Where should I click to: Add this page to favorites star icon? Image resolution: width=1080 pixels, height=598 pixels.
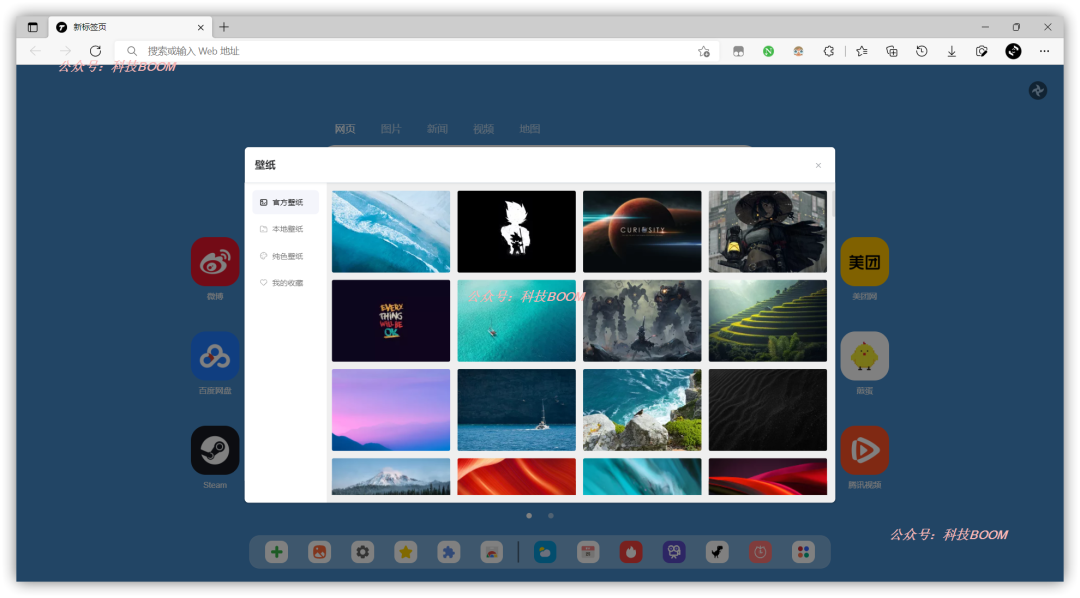tap(704, 51)
